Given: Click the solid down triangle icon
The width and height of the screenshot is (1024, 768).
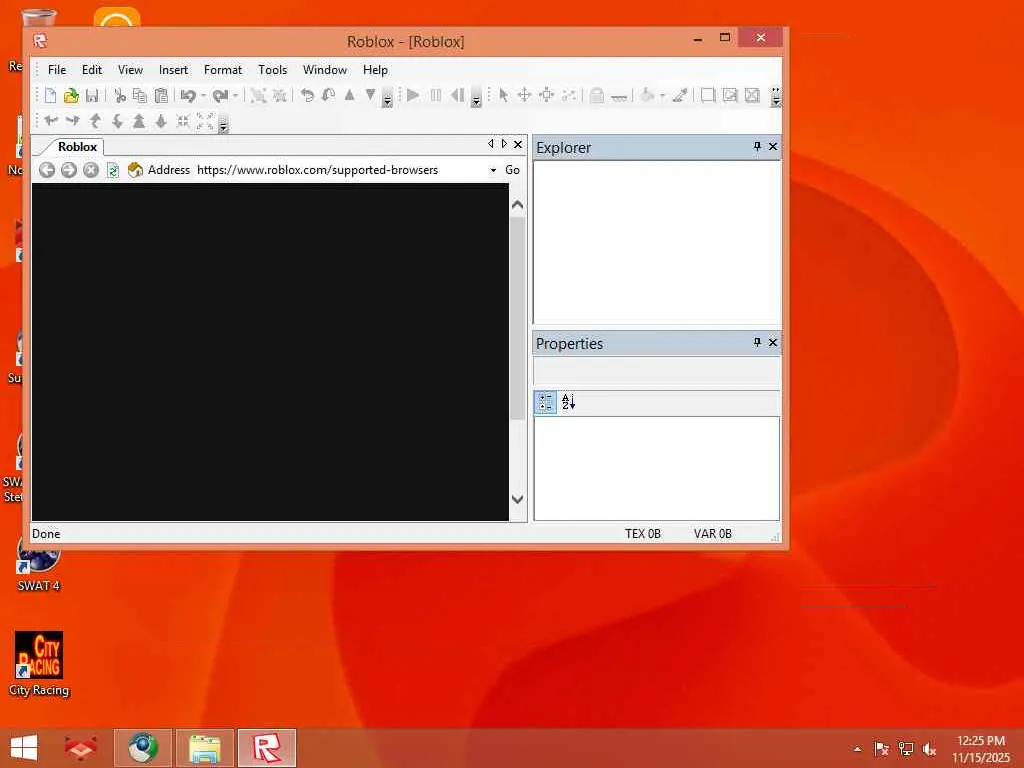Looking at the screenshot, I should pyautogui.click(x=370, y=95).
